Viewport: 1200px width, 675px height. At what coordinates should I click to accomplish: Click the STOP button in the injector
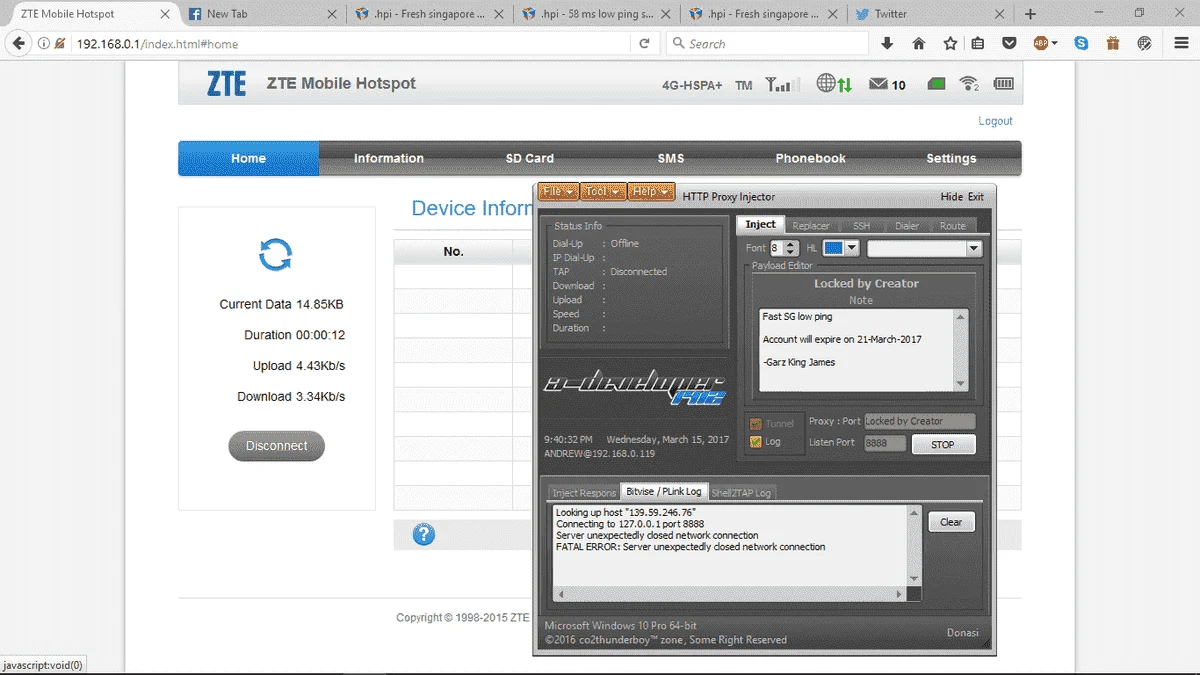point(943,444)
